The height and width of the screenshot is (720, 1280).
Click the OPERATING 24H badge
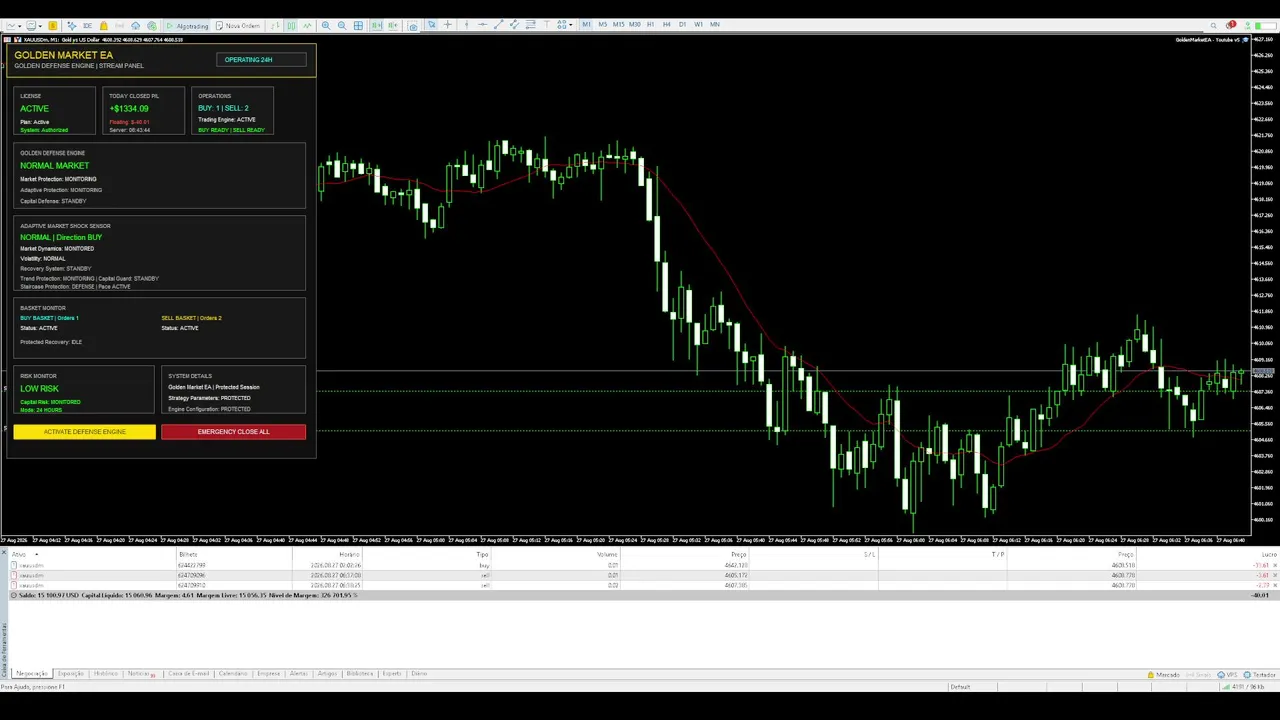(x=261, y=60)
